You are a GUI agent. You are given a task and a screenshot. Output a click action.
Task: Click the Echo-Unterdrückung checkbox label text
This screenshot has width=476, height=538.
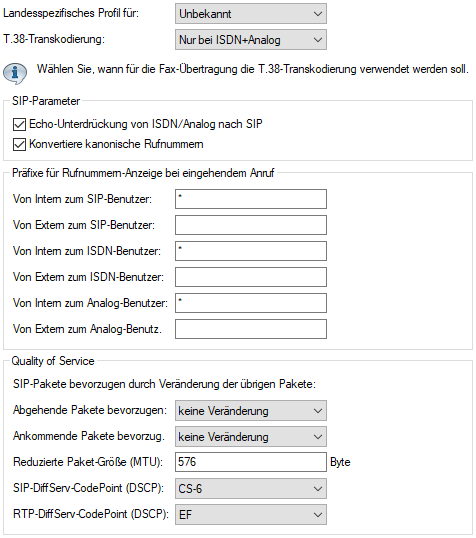coord(146,124)
